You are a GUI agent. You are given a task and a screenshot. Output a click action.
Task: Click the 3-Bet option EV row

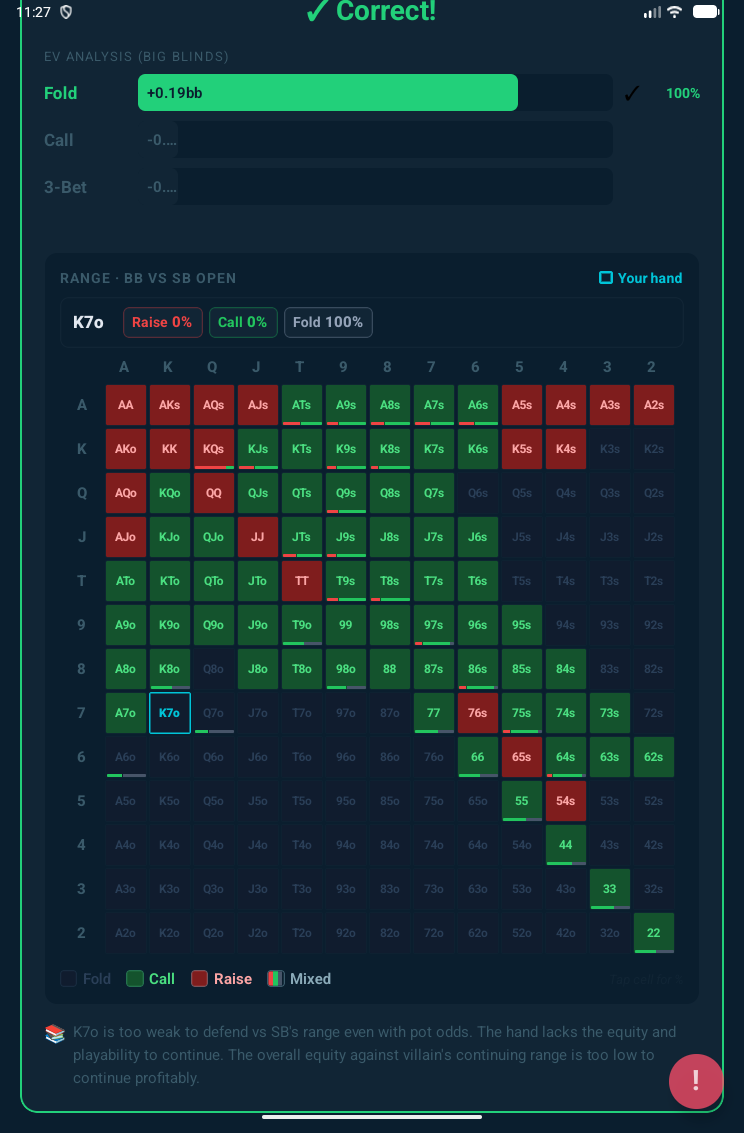click(327, 187)
